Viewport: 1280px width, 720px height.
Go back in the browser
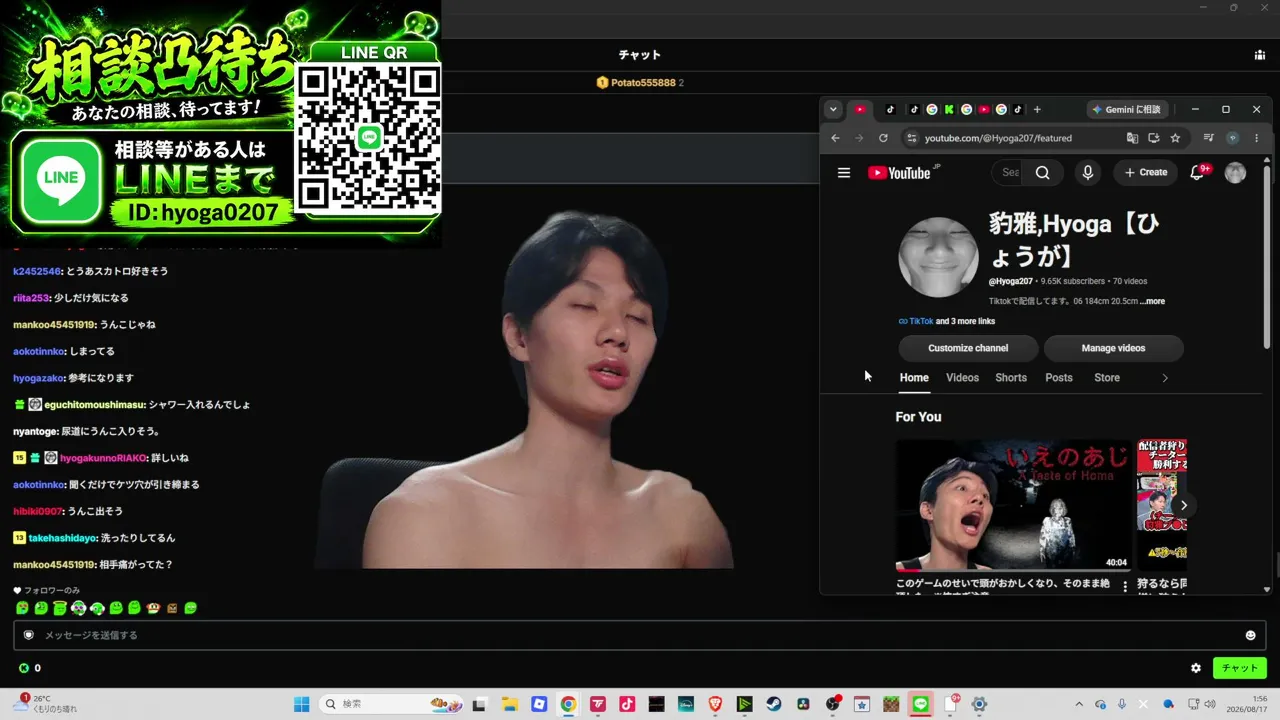[835, 138]
